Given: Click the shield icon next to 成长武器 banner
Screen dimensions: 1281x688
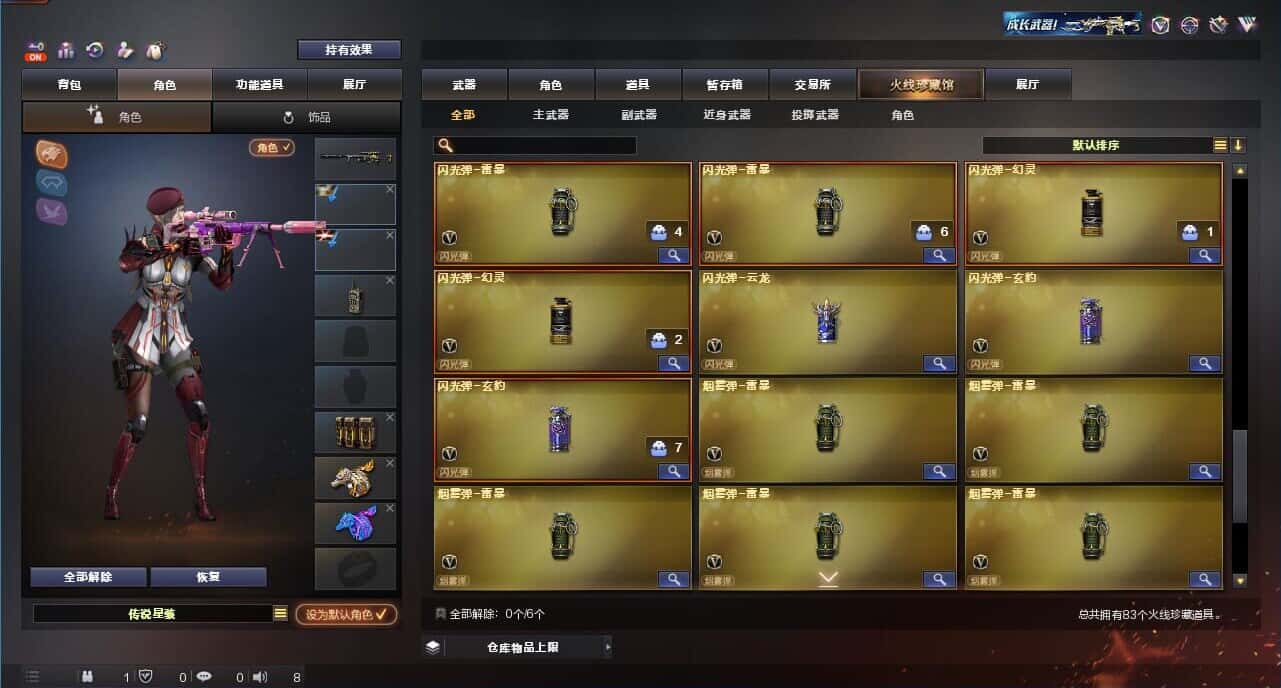Looking at the screenshot, I should pos(1160,25).
